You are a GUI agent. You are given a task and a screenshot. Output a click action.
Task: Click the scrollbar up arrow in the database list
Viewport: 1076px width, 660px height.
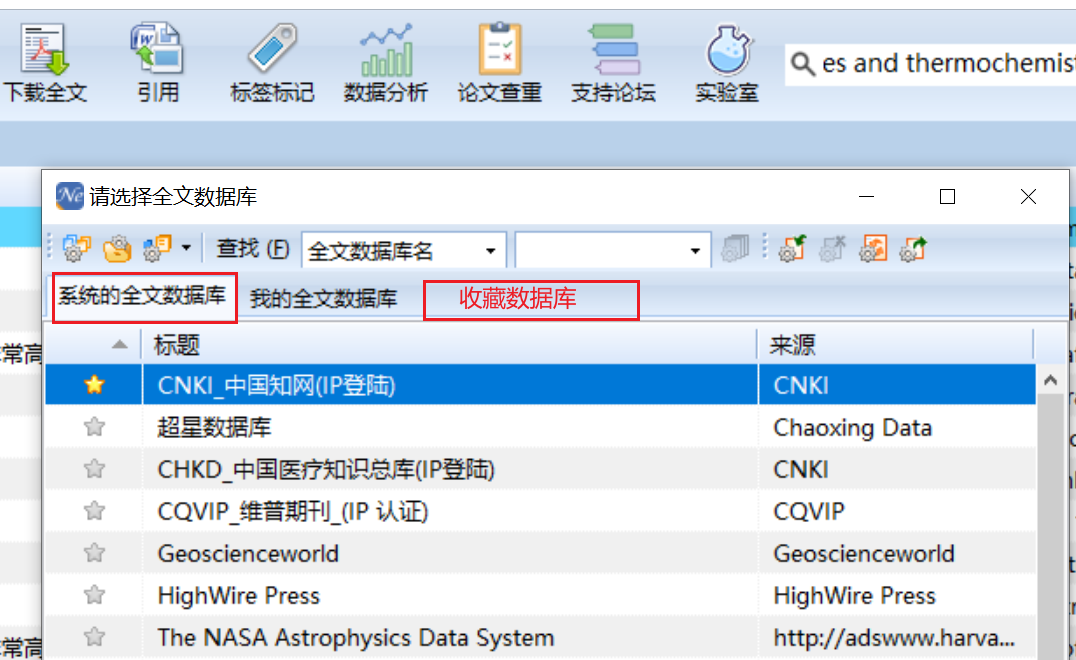(1050, 380)
